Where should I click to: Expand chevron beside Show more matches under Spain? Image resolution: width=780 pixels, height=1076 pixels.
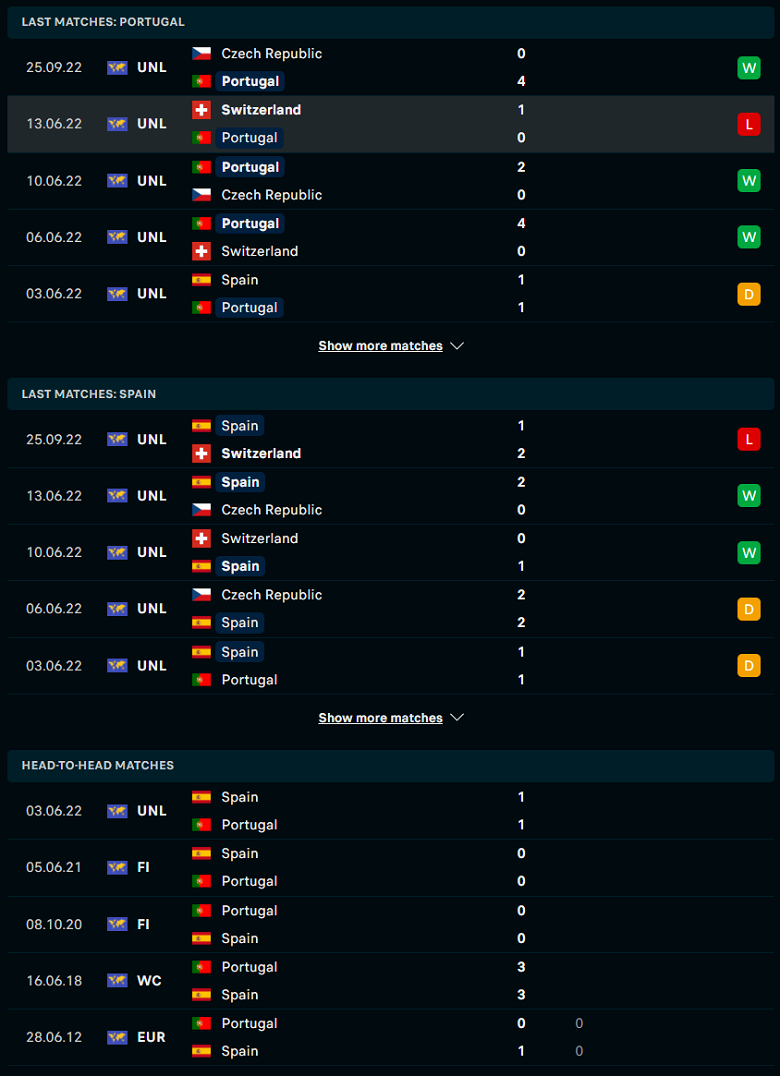457,718
